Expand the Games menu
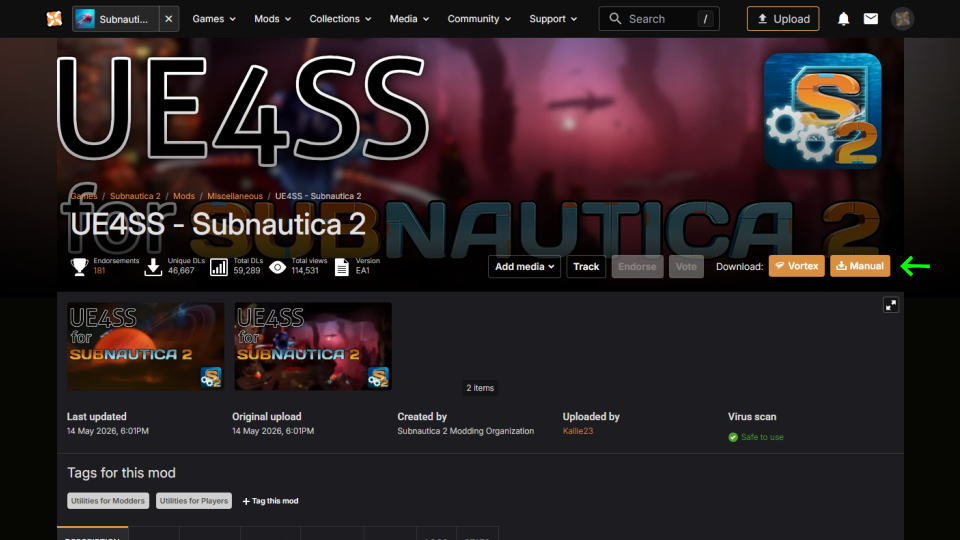The image size is (960, 540). click(x=214, y=19)
